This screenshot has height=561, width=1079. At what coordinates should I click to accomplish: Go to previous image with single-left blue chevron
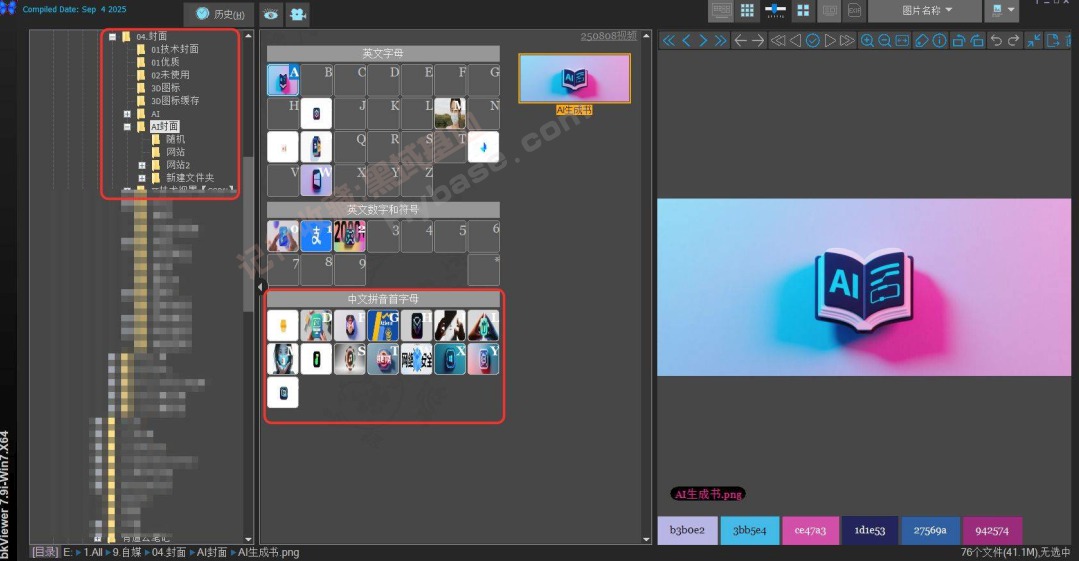point(686,41)
